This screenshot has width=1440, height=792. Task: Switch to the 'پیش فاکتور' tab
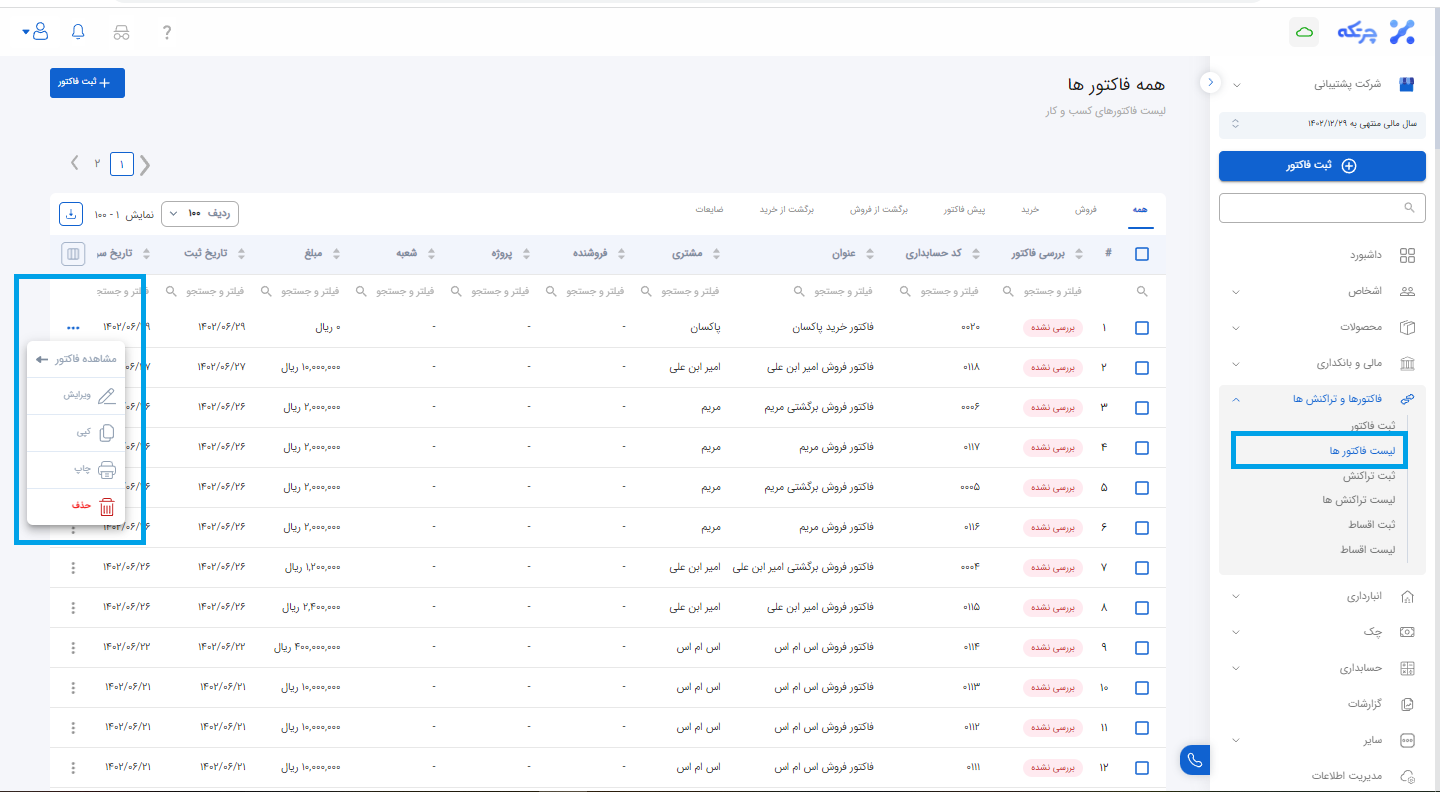tap(964, 210)
